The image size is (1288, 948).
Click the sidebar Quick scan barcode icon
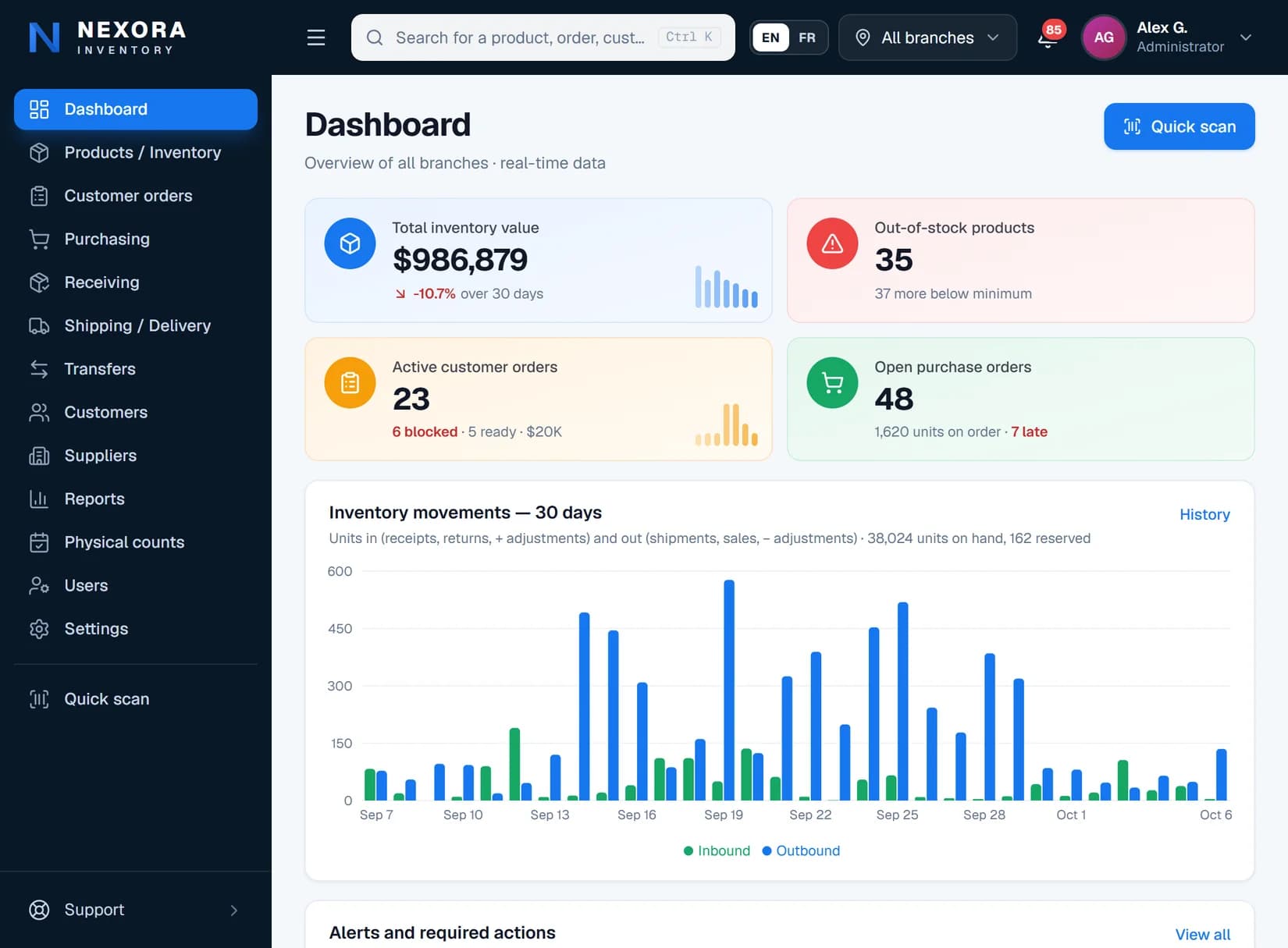(39, 699)
